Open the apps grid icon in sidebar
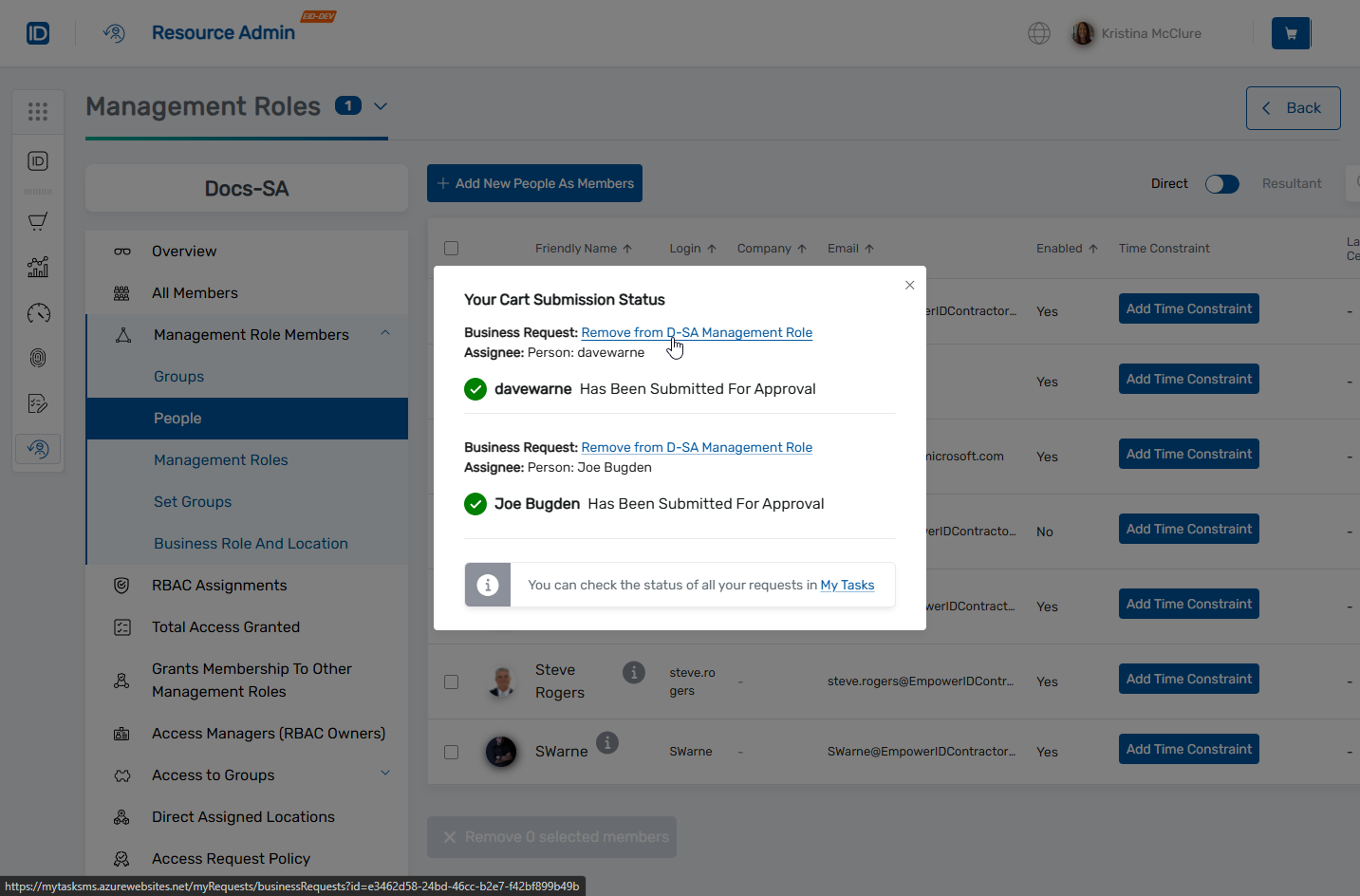 [38, 112]
